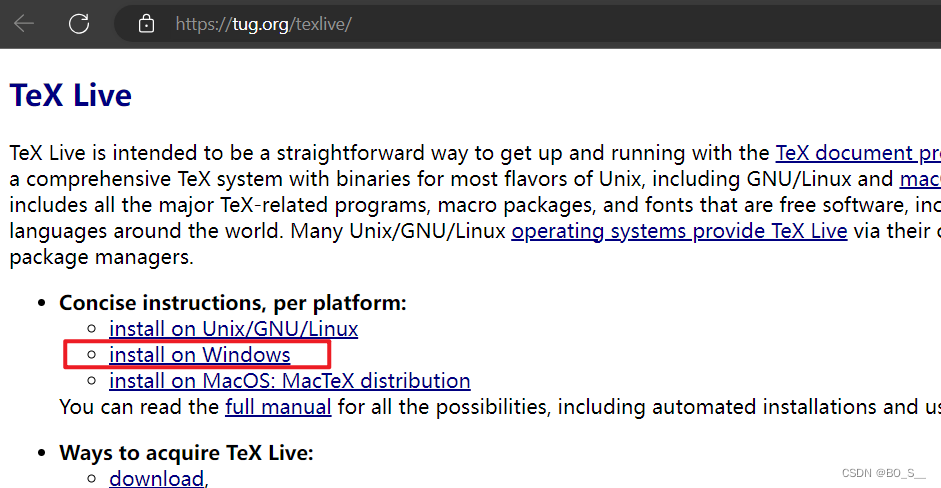941x488 pixels.
Task: Click hollow bullet before 'install on Windows'
Action: (91, 355)
